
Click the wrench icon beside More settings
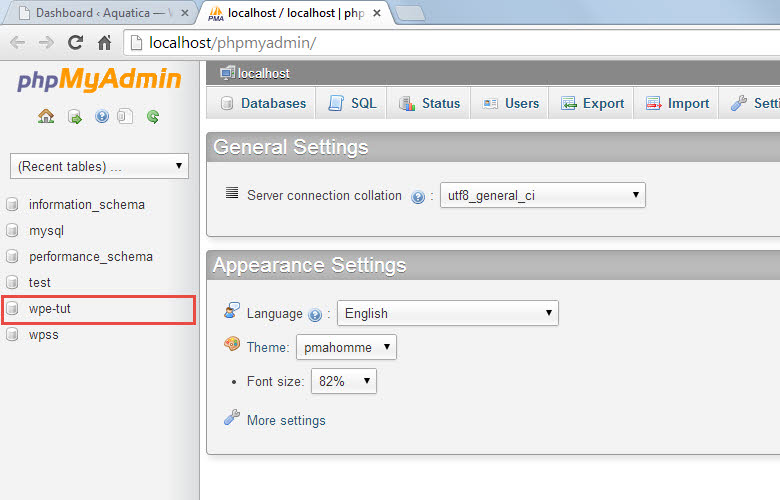(x=232, y=417)
